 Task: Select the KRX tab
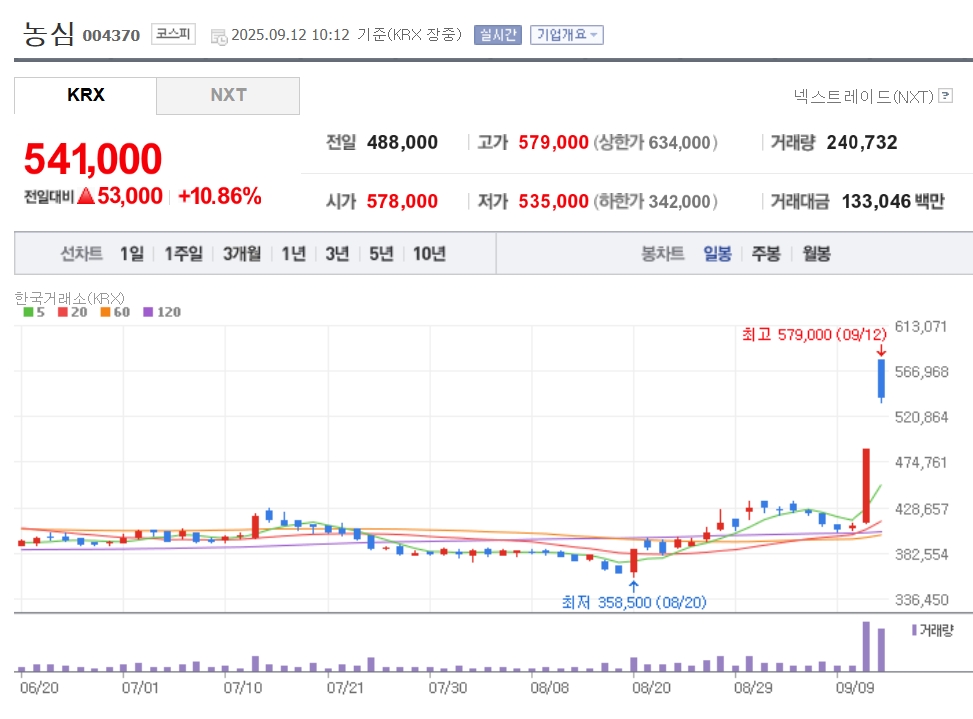[86, 96]
